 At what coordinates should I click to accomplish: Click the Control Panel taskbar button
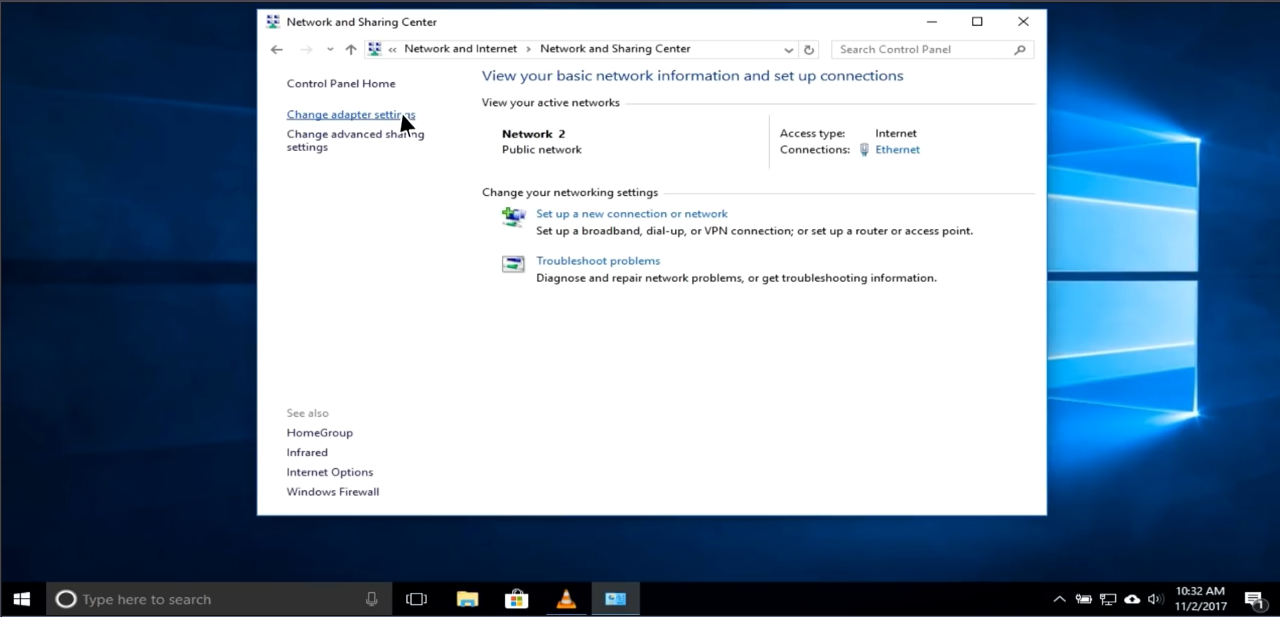(615, 599)
